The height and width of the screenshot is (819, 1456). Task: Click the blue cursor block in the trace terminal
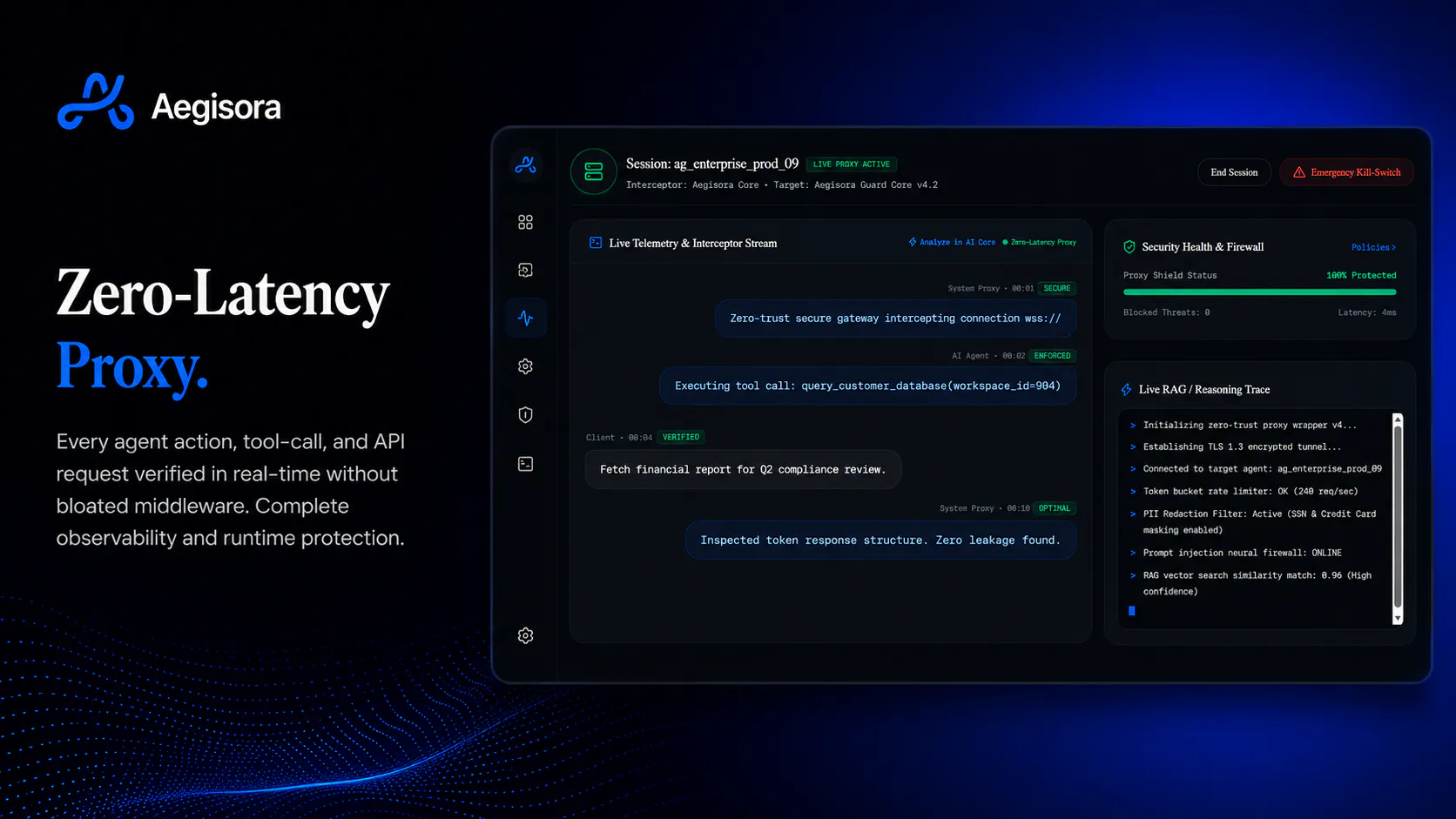coord(1132,611)
